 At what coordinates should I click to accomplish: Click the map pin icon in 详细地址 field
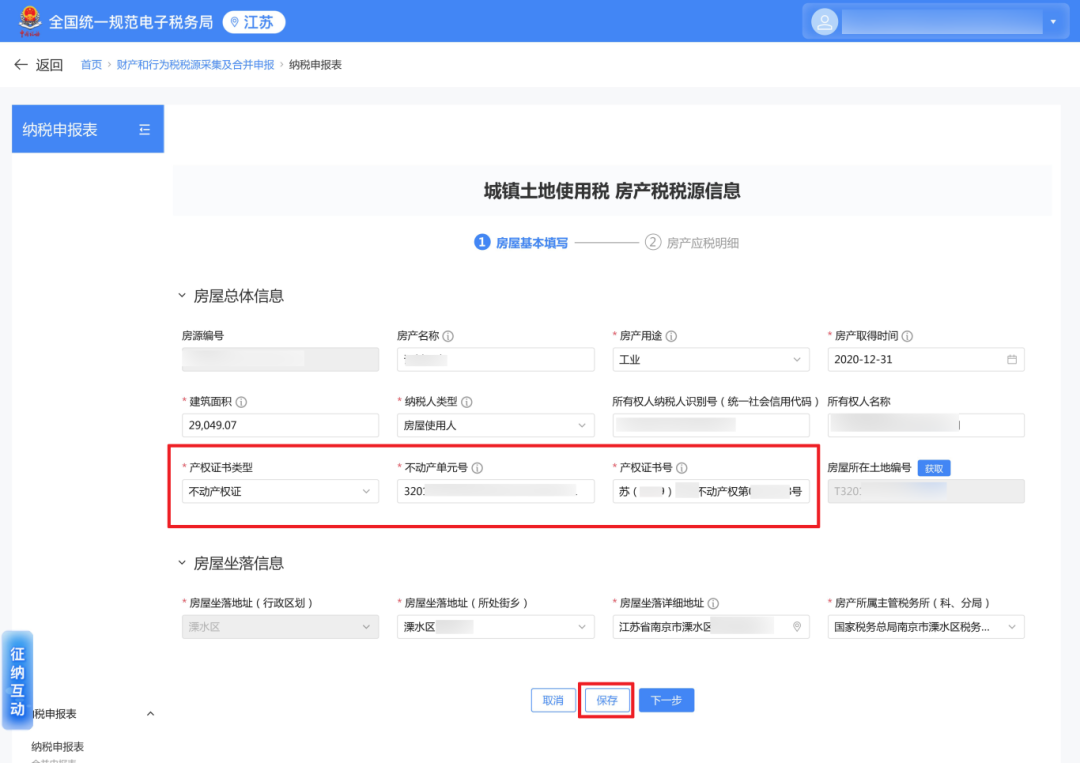(x=797, y=627)
